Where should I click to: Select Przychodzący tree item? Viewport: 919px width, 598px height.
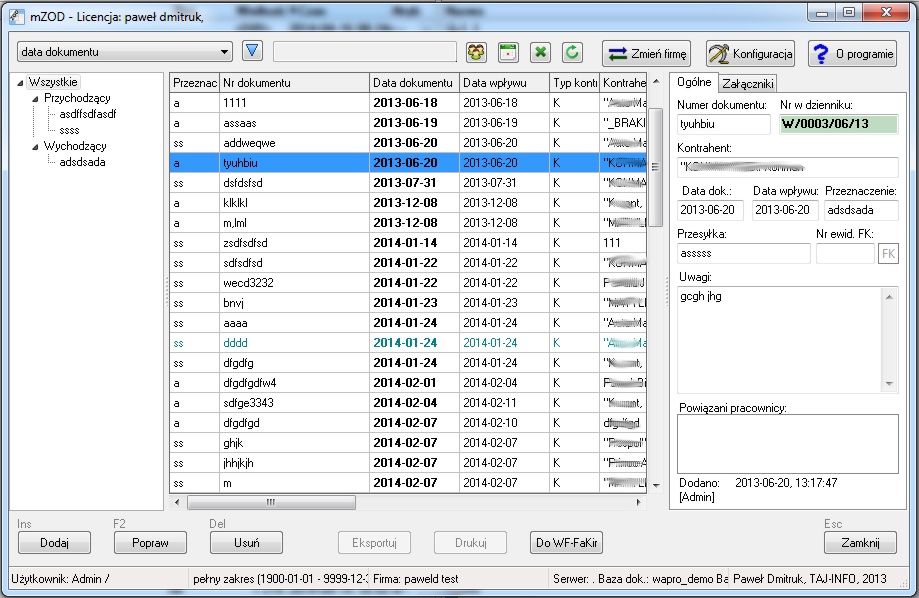[x=77, y=98]
